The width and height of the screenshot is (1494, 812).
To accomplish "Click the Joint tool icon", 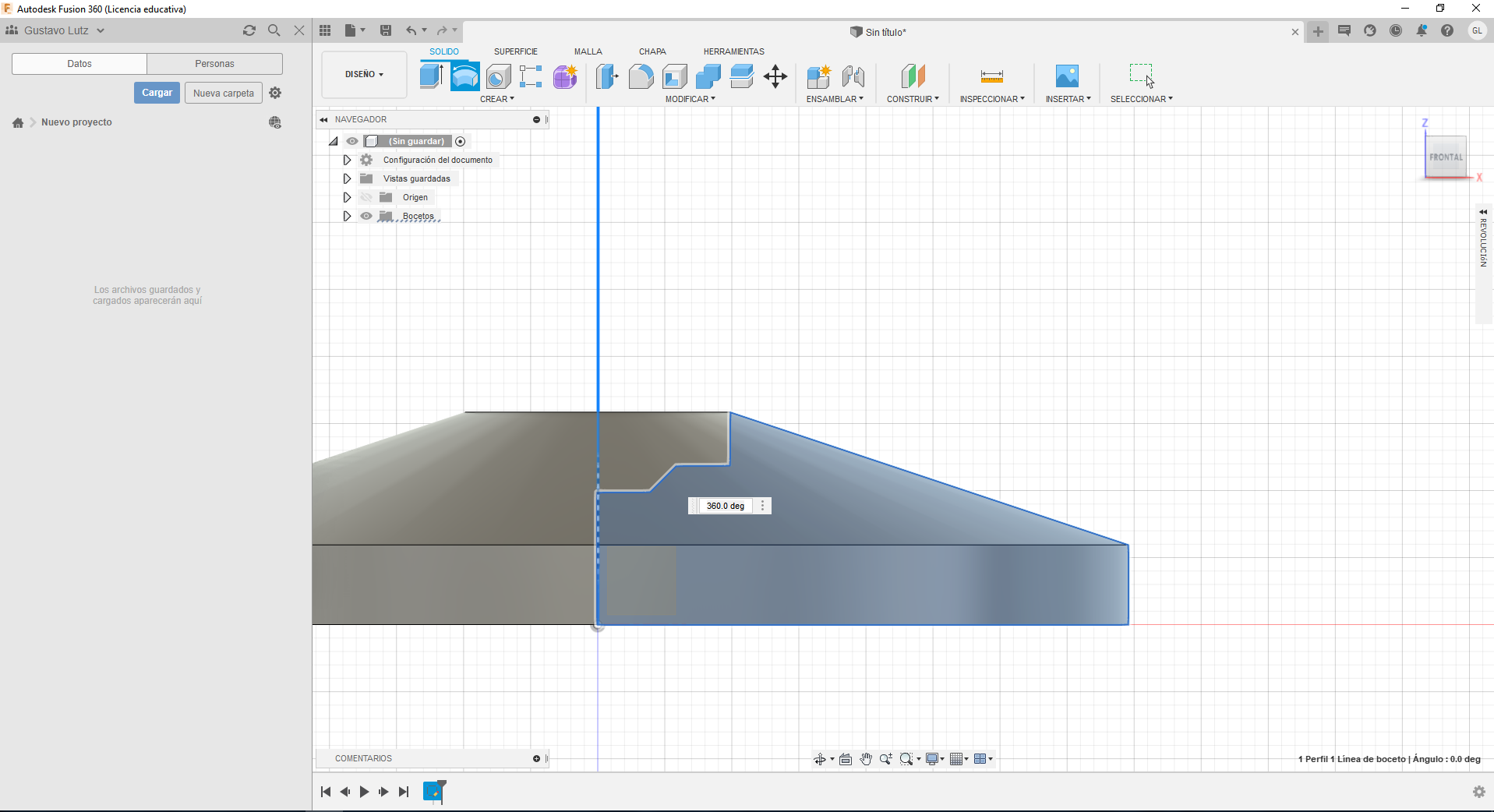I will [853, 76].
